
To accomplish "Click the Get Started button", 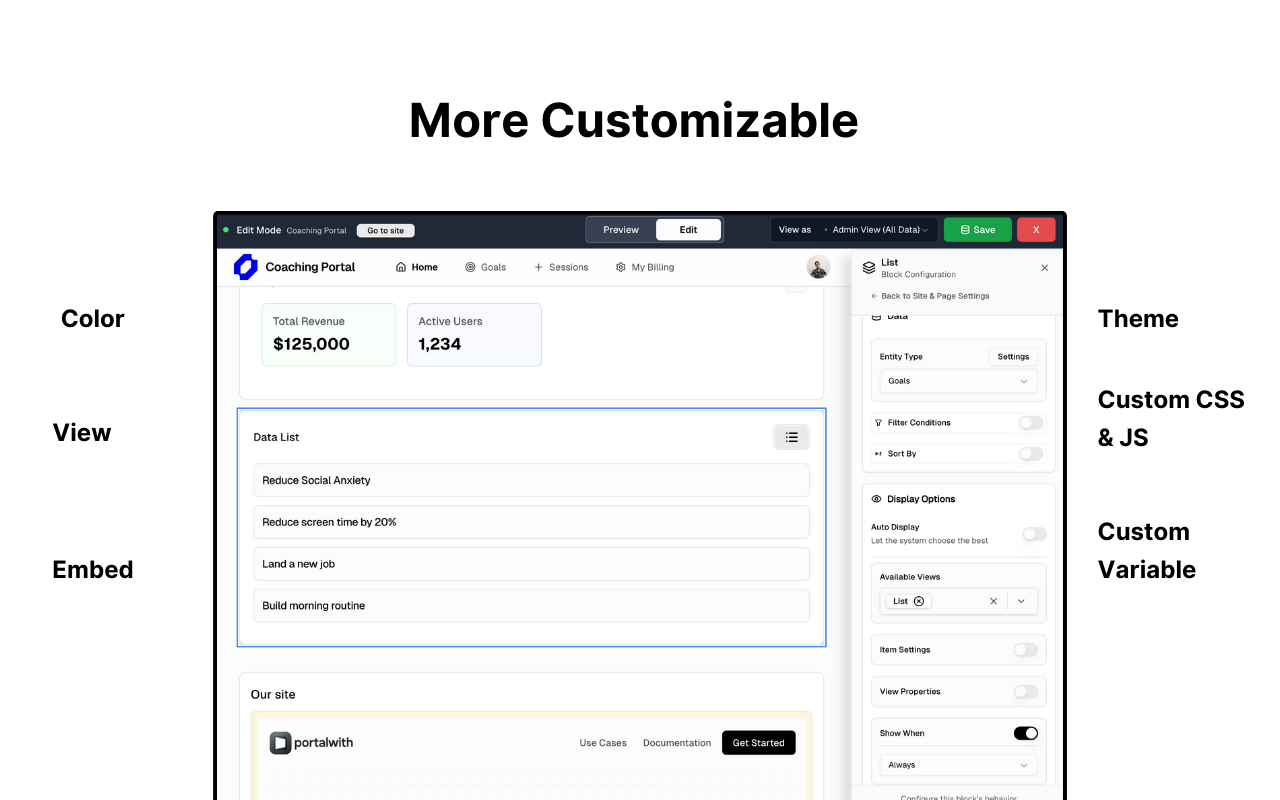I will click(x=759, y=743).
